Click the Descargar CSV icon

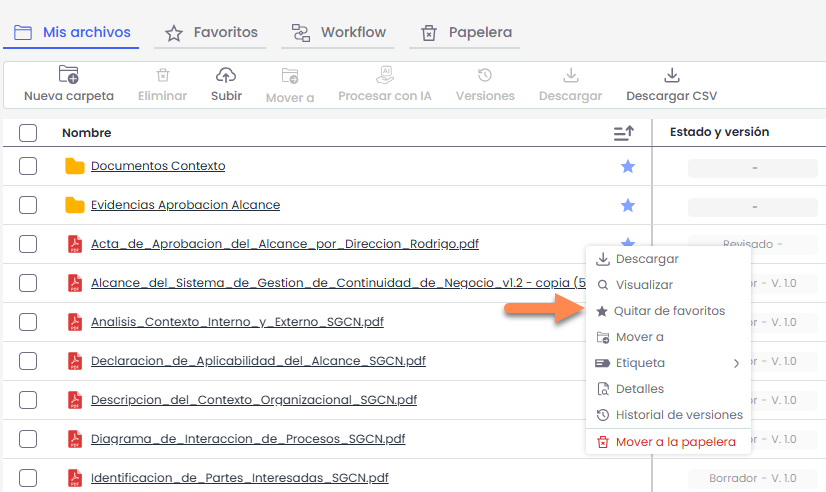671,75
